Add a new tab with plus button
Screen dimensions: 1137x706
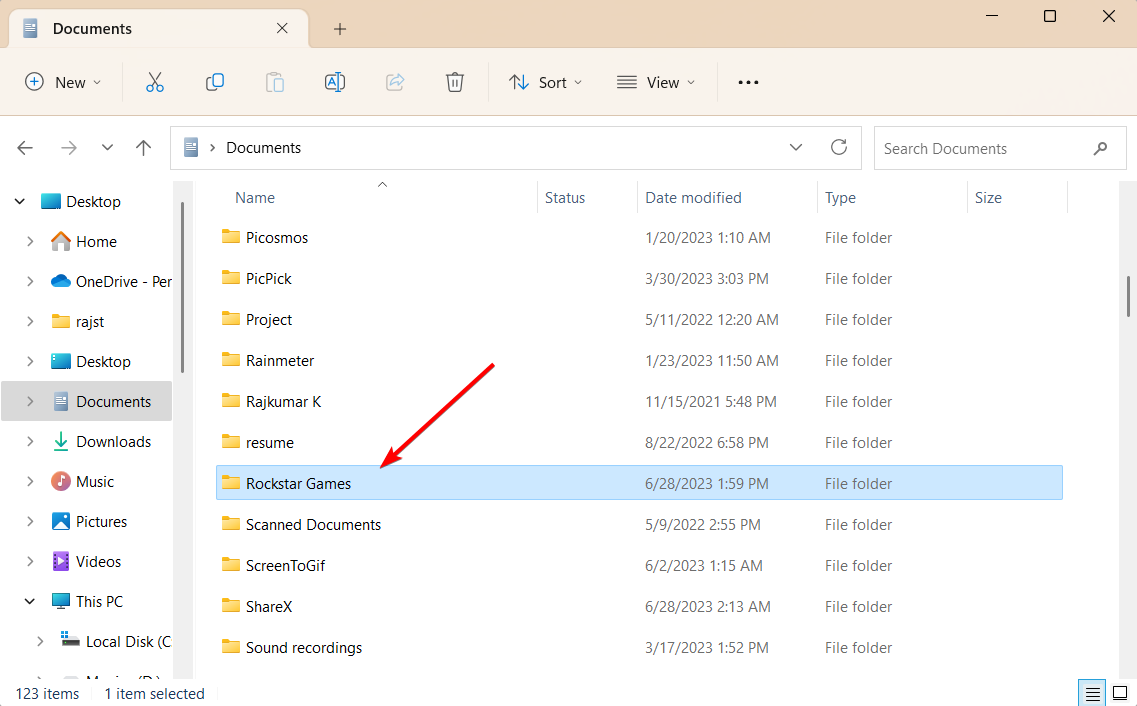click(339, 29)
